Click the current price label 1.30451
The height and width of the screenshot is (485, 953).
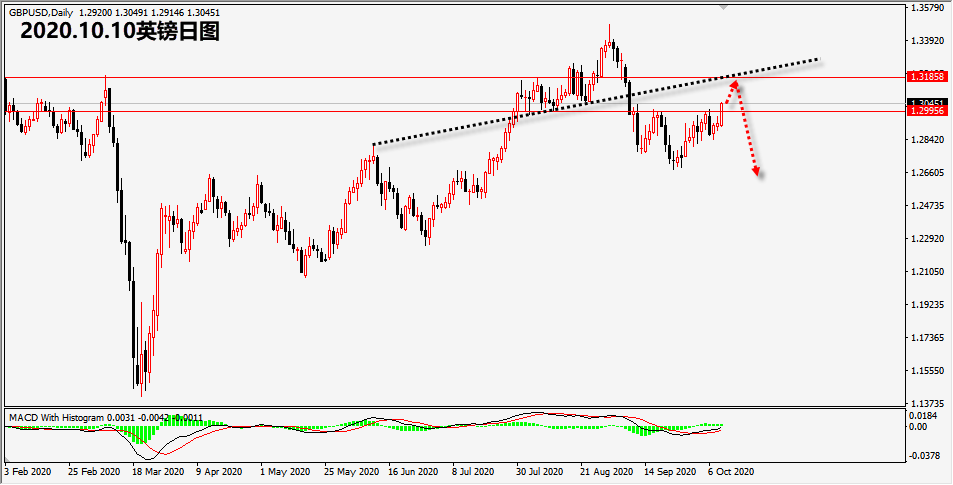point(927,103)
